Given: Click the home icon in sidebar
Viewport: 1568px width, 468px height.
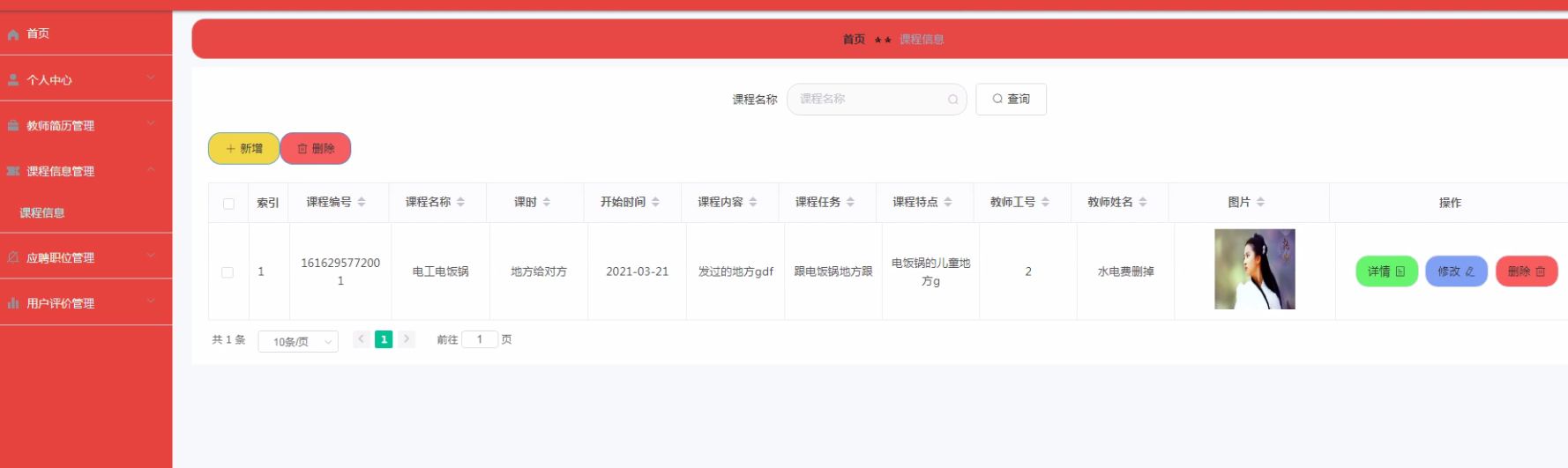Looking at the screenshot, I should coord(13,34).
